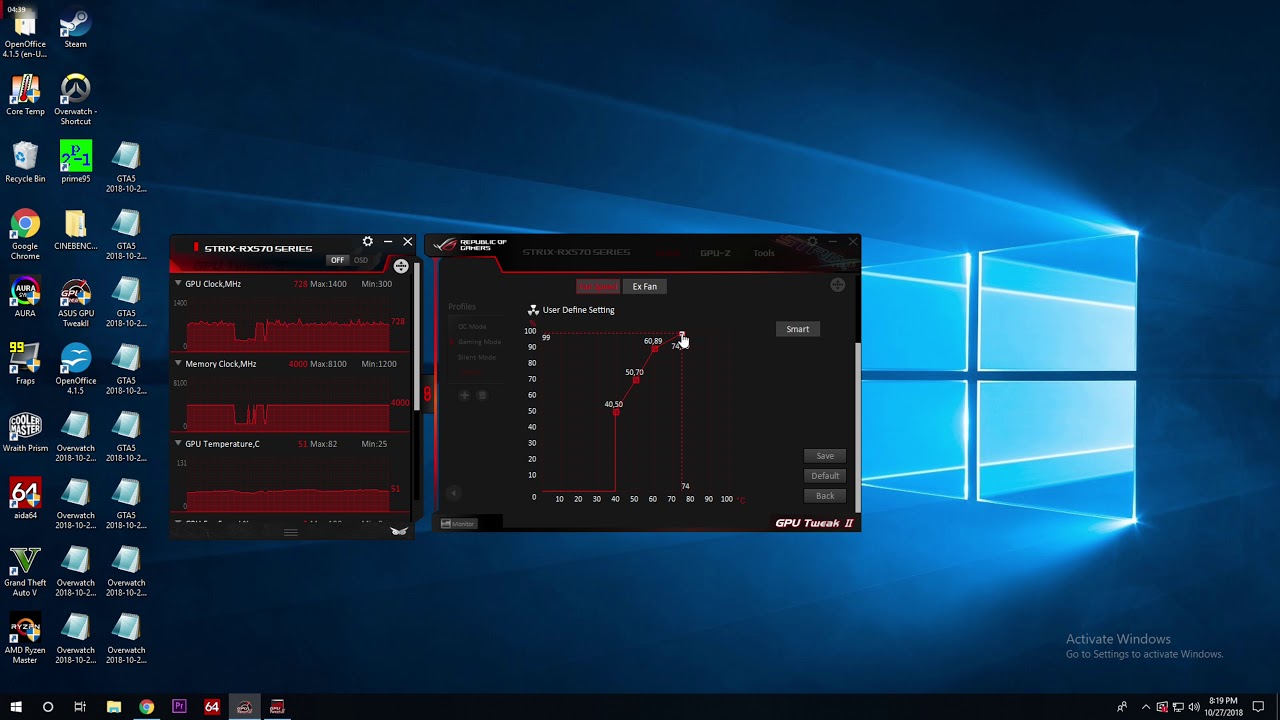Click the Monitor button in GPU Tweak
Image resolution: width=1280 pixels, height=720 pixels.
[458, 523]
